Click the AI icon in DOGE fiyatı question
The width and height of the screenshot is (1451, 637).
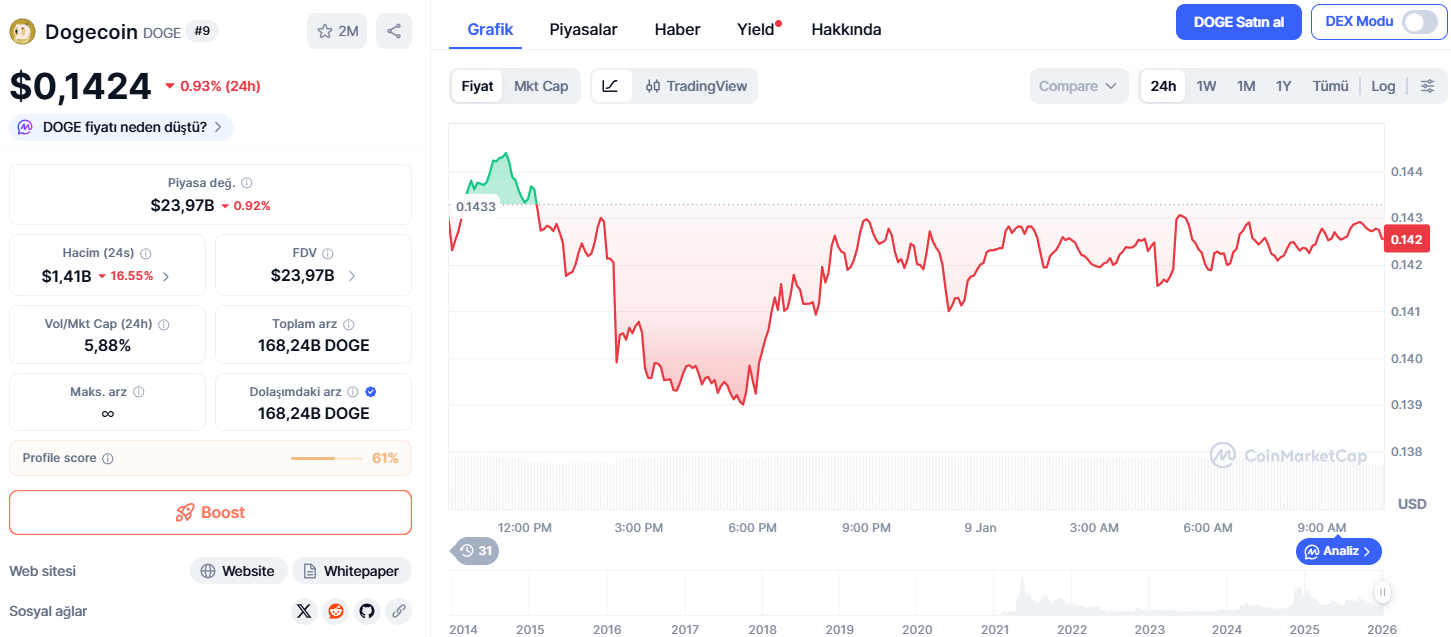click(x=25, y=127)
